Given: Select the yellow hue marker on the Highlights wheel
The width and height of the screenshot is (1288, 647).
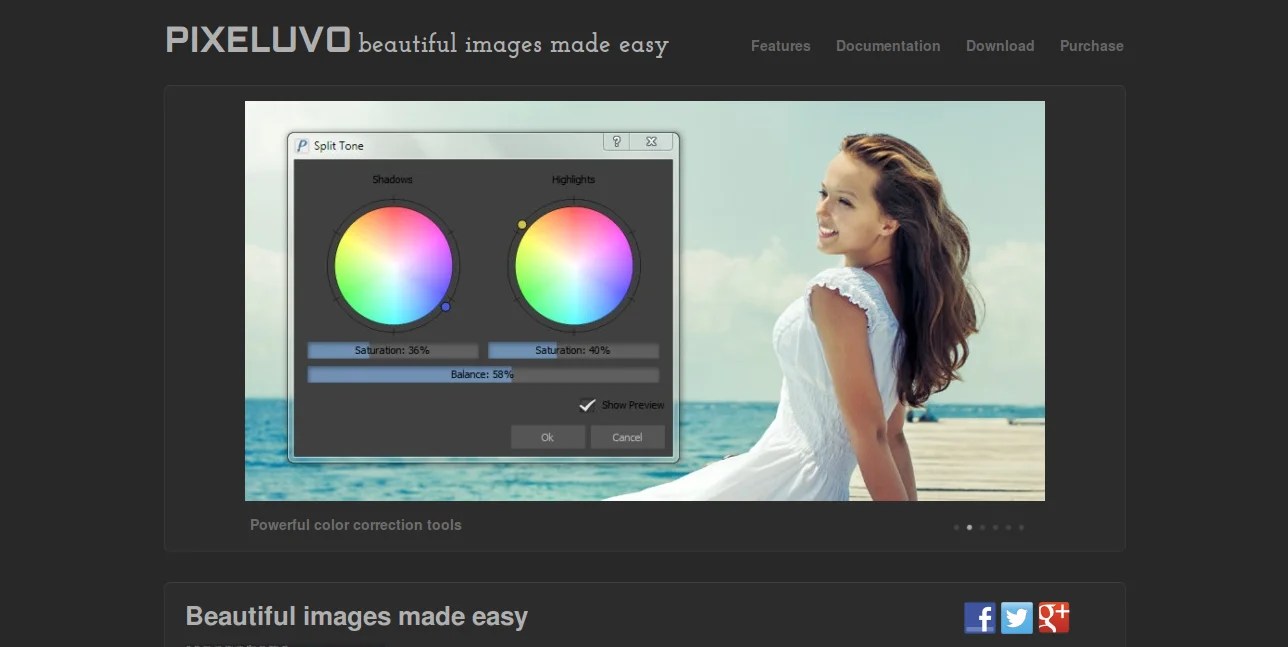Looking at the screenshot, I should (x=521, y=224).
